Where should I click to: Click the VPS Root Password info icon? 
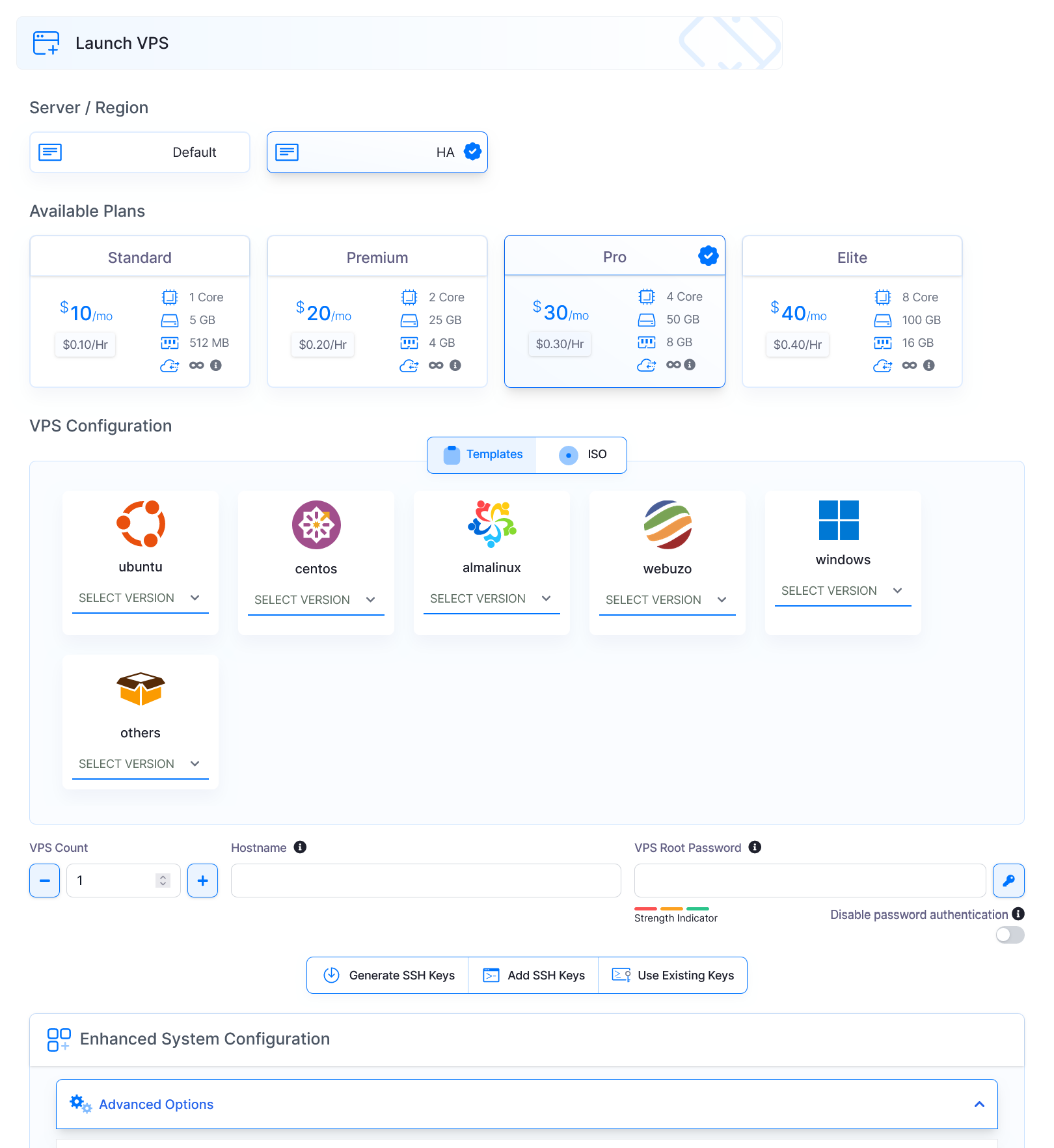[755, 847]
